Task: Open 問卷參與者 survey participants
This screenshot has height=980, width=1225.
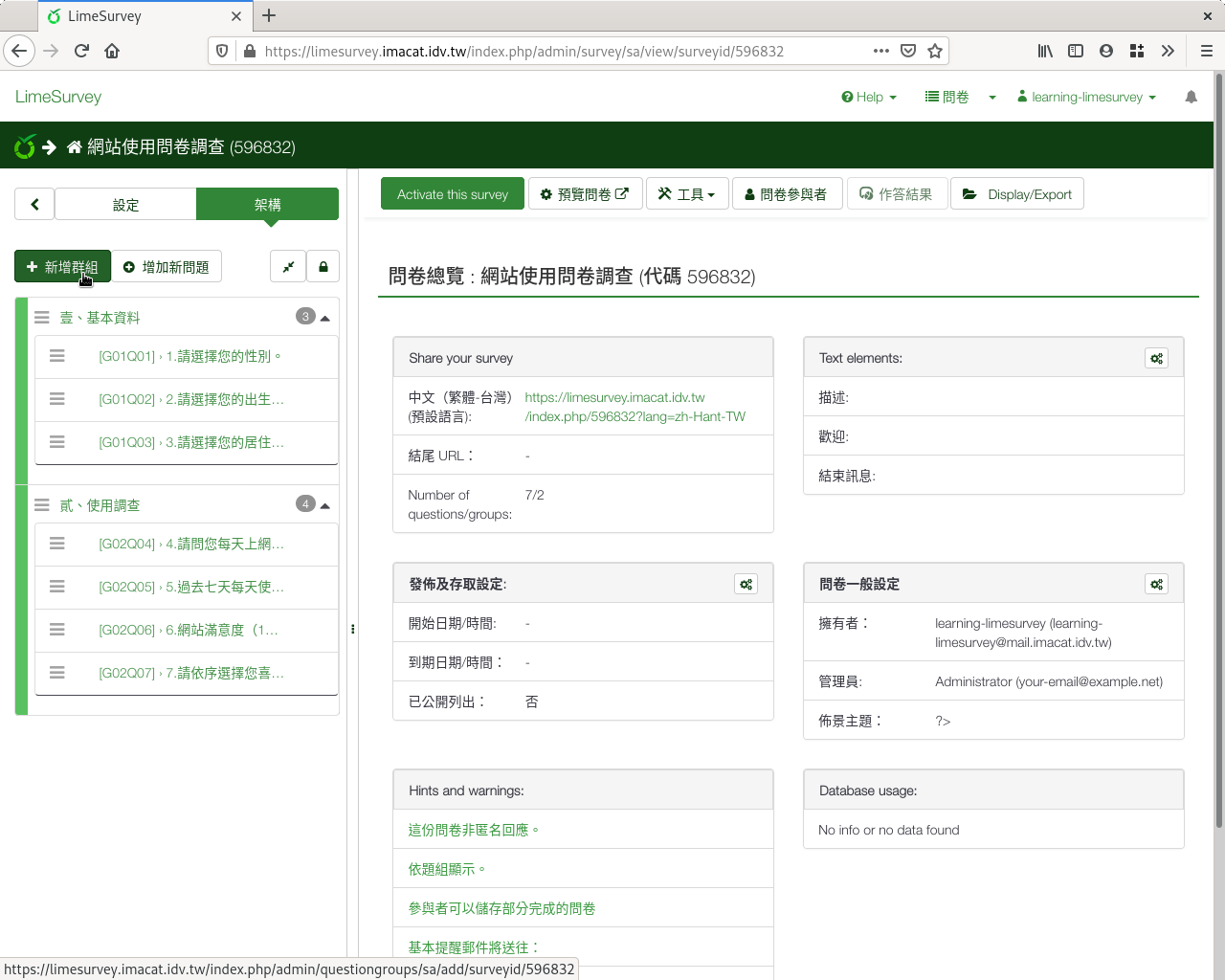Action: click(787, 194)
